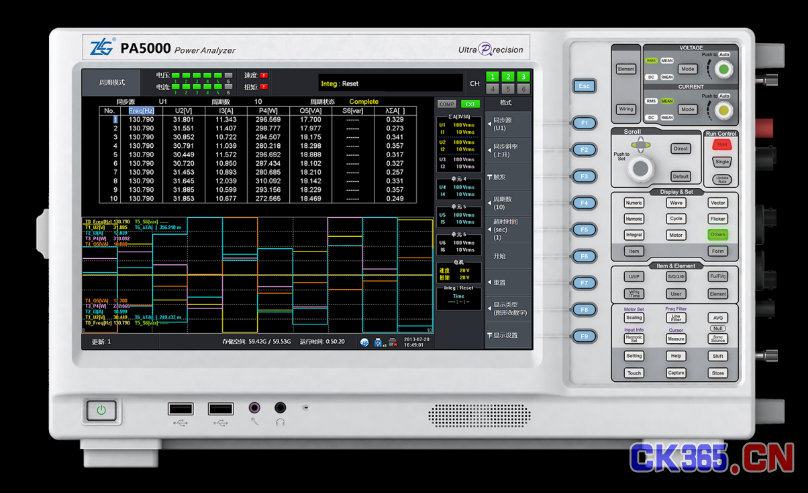Viewport: 808px width, 493px height.
Task: Click the AVG button
Action: click(718, 318)
